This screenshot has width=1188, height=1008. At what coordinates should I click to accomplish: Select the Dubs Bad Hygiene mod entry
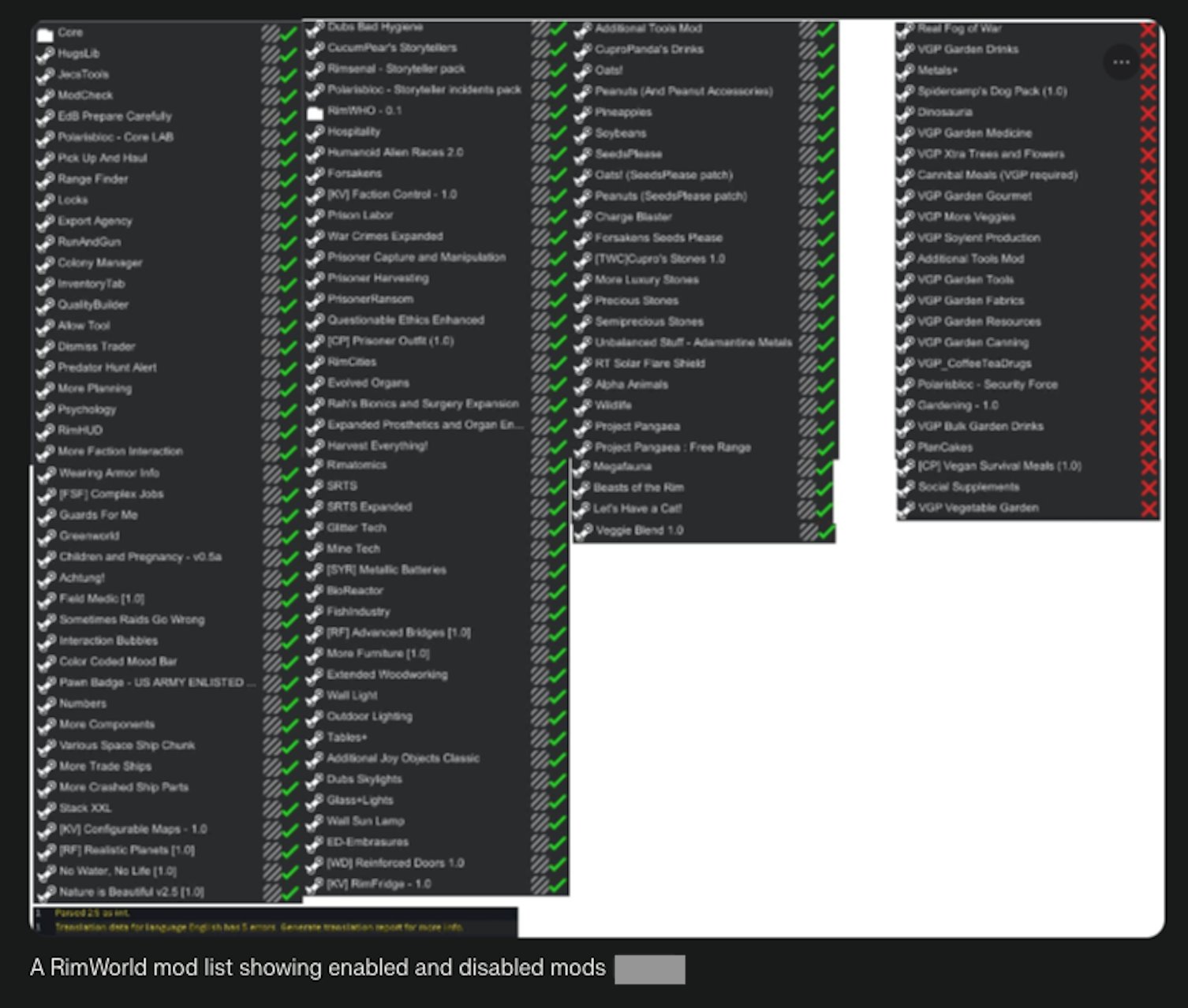click(375, 28)
